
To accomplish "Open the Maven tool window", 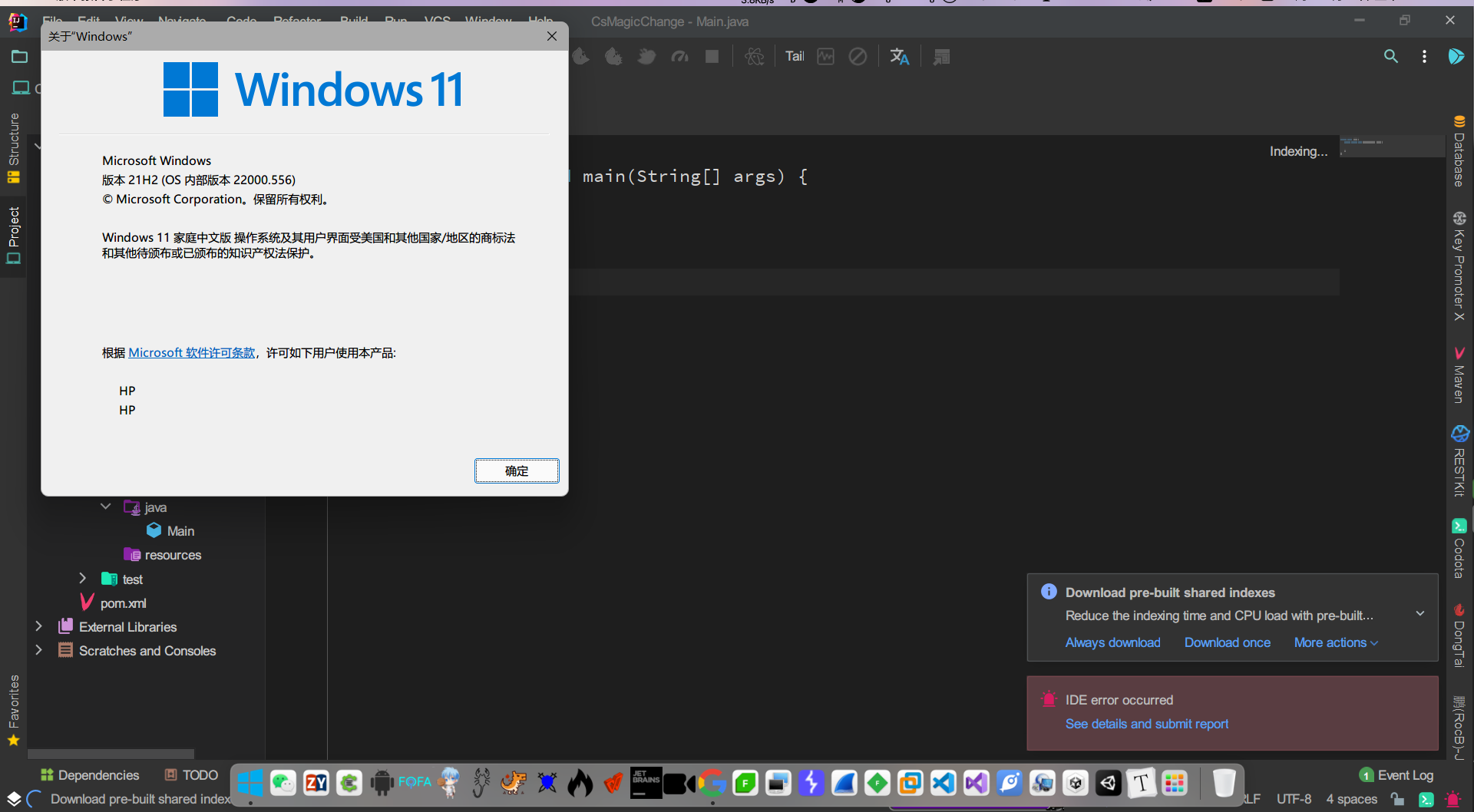I will pyautogui.click(x=1459, y=375).
